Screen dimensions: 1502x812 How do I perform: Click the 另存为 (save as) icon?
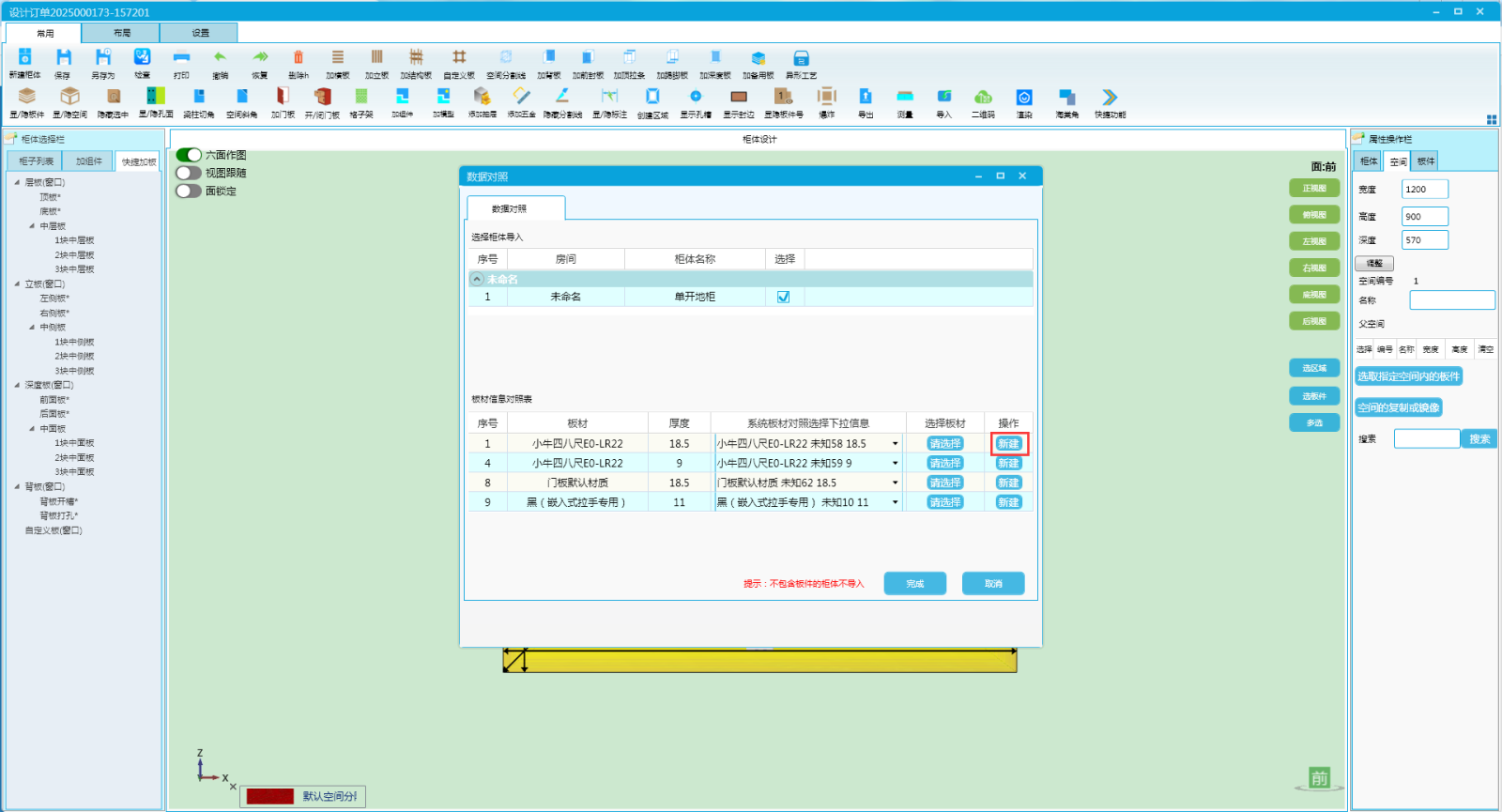pos(103,58)
